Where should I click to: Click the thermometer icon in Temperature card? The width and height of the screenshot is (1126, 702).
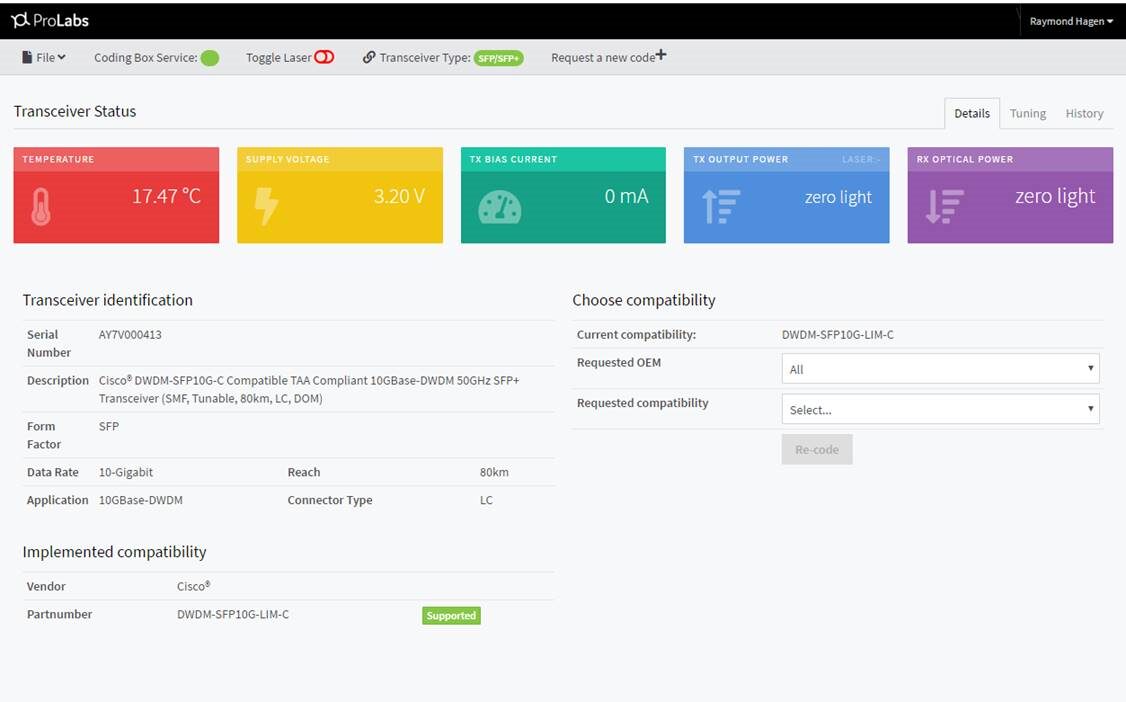(x=41, y=207)
